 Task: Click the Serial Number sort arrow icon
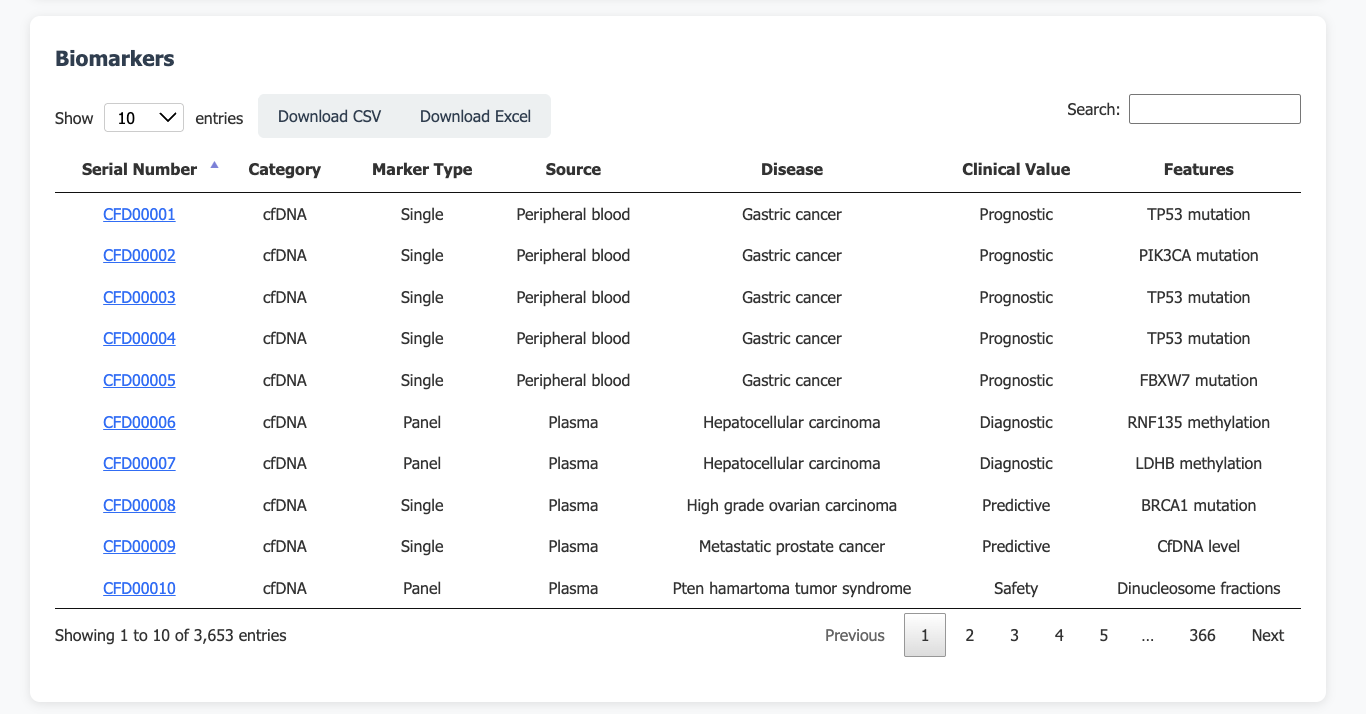(214, 166)
